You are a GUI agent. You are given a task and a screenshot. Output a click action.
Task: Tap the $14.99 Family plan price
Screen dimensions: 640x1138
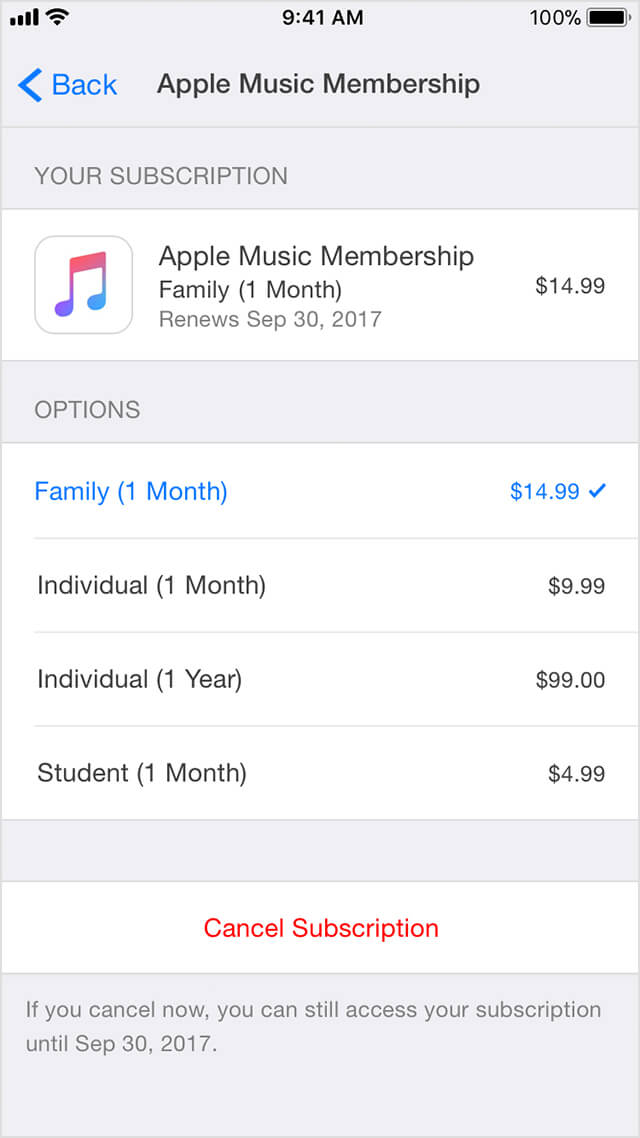point(545,491)
